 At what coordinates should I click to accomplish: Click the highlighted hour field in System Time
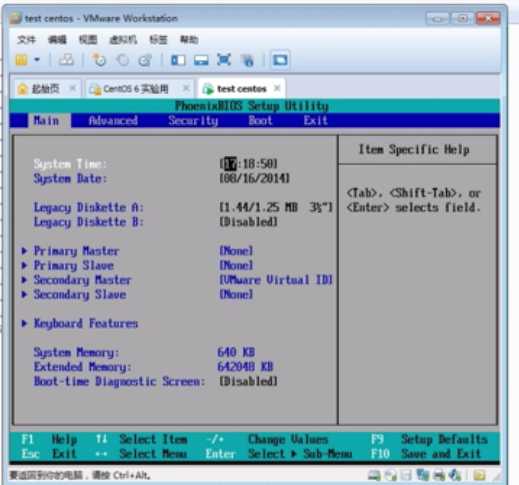pyautogui.click(x=230, y=164)
